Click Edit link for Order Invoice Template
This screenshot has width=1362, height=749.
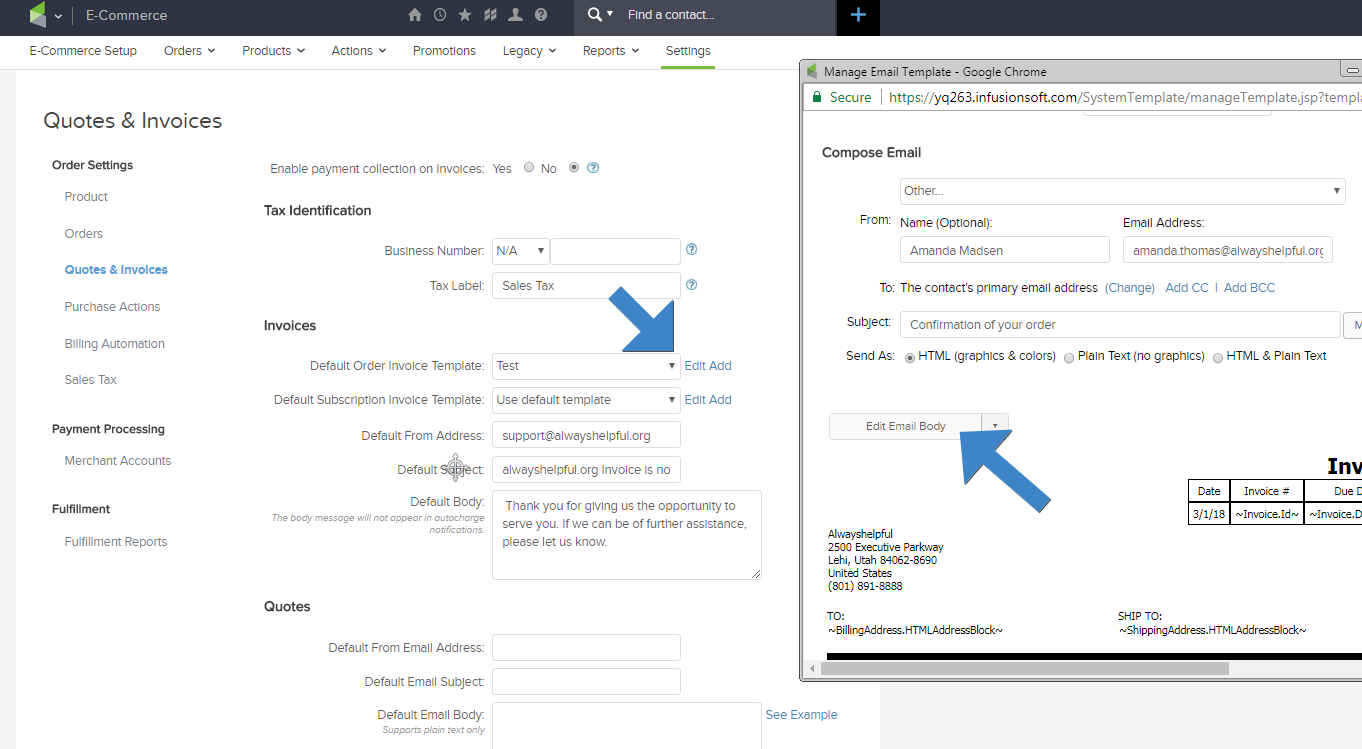(x=695, y=366)
